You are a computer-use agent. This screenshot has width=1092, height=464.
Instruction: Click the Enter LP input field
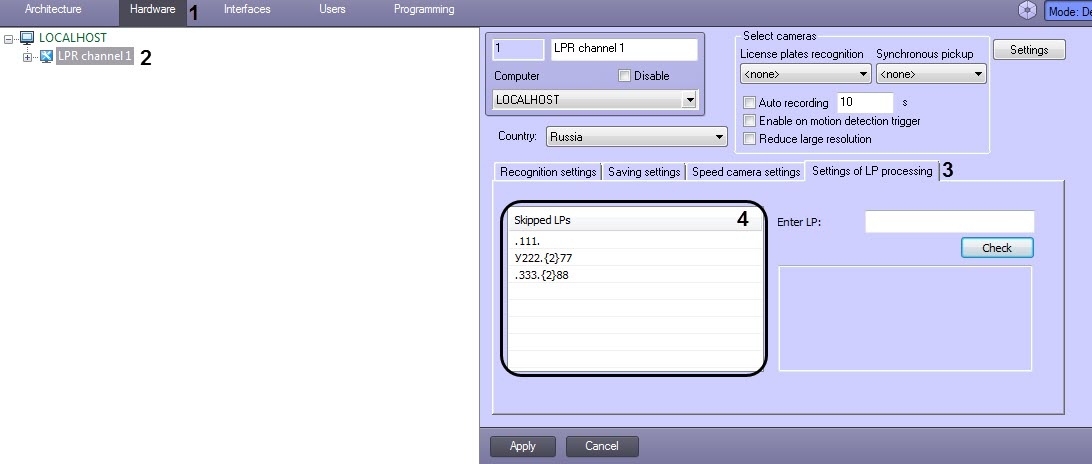point(950,222)
